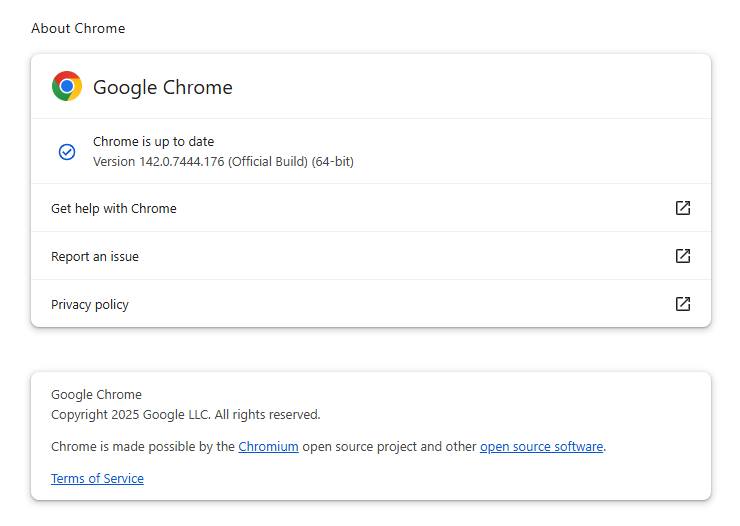This screenshot has height=526, width=740.
Task: Click the (Official Build) text
Action: pos(267,162)
